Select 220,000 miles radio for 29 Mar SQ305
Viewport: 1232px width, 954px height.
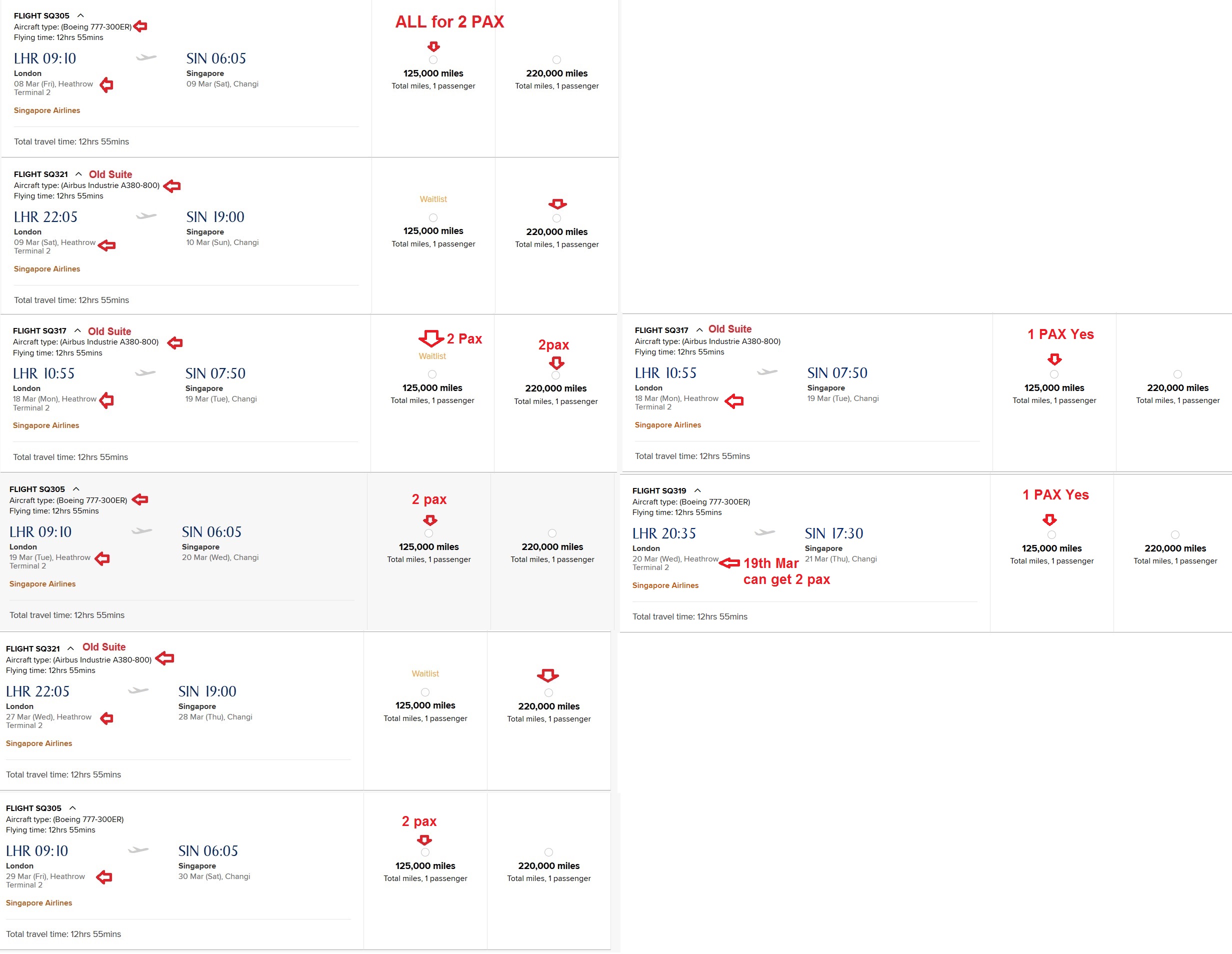coord(548,852)
